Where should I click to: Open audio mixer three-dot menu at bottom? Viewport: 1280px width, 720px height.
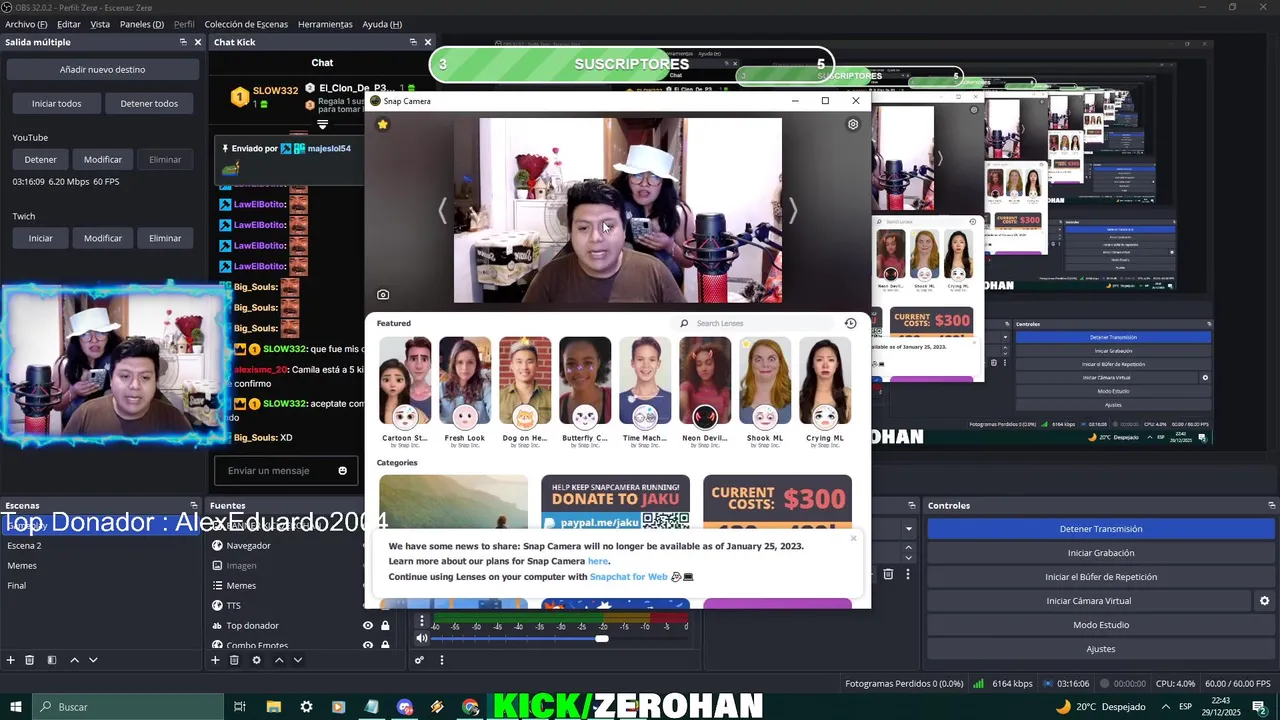point(441,660)
